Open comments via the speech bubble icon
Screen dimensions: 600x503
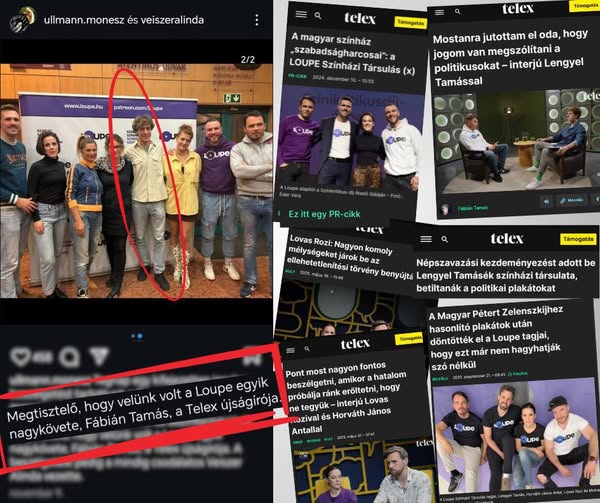[70, 357]
